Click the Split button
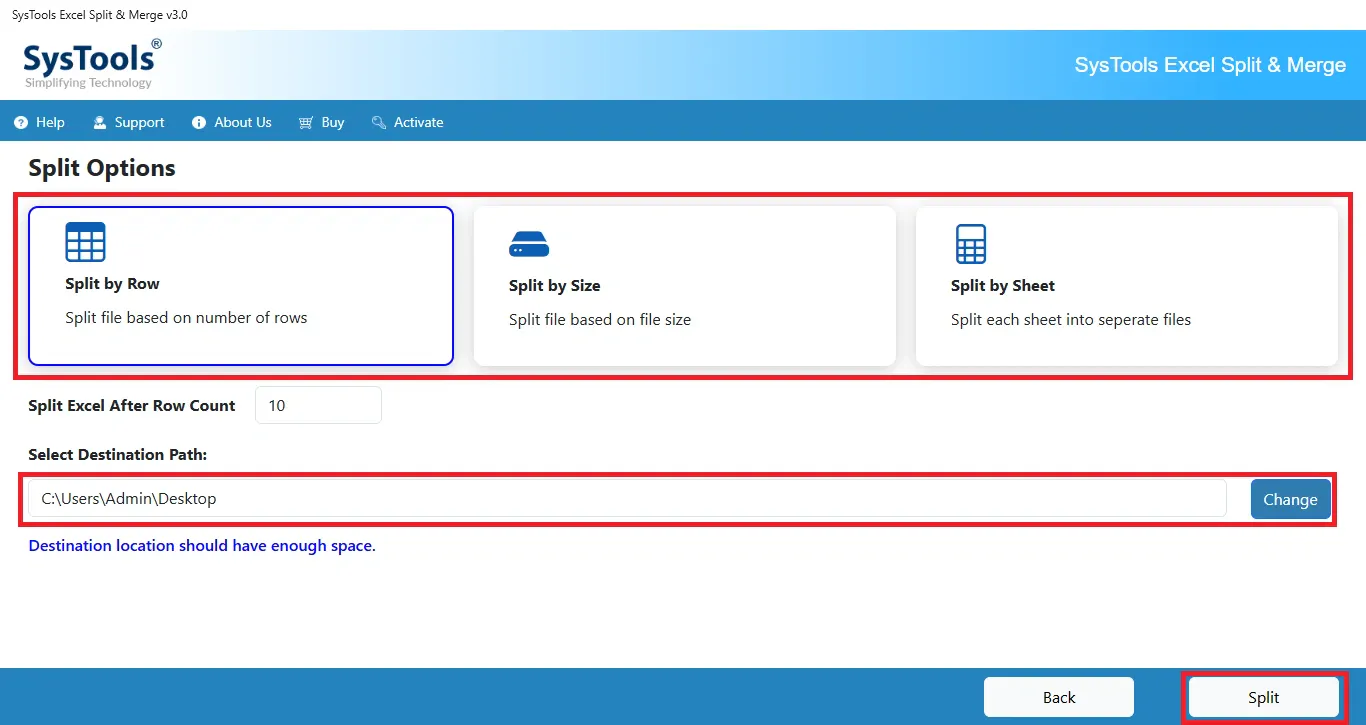 (1263, 698)
